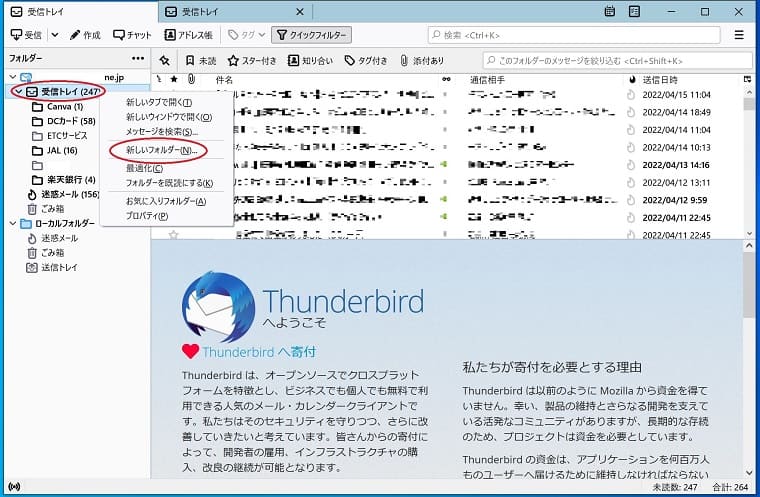Select the ETCサービス folder

coord(60,136)
